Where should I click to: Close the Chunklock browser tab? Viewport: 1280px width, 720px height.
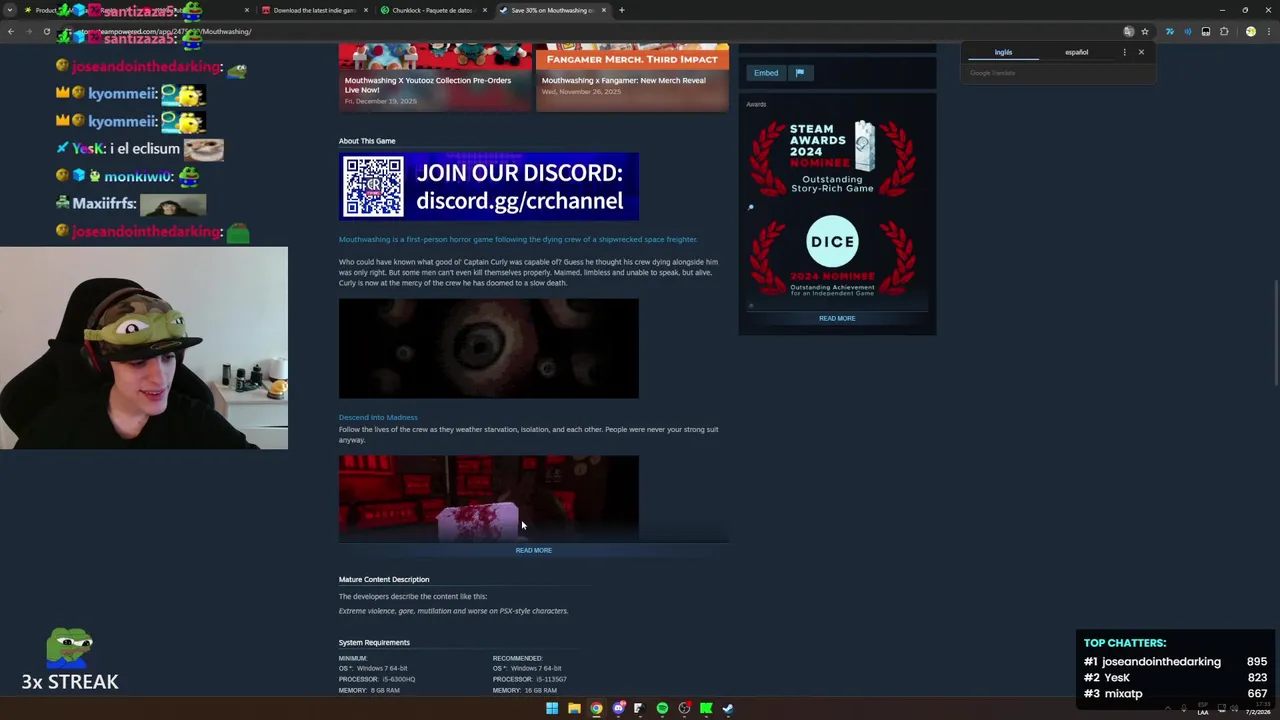(x=485, y=10)
